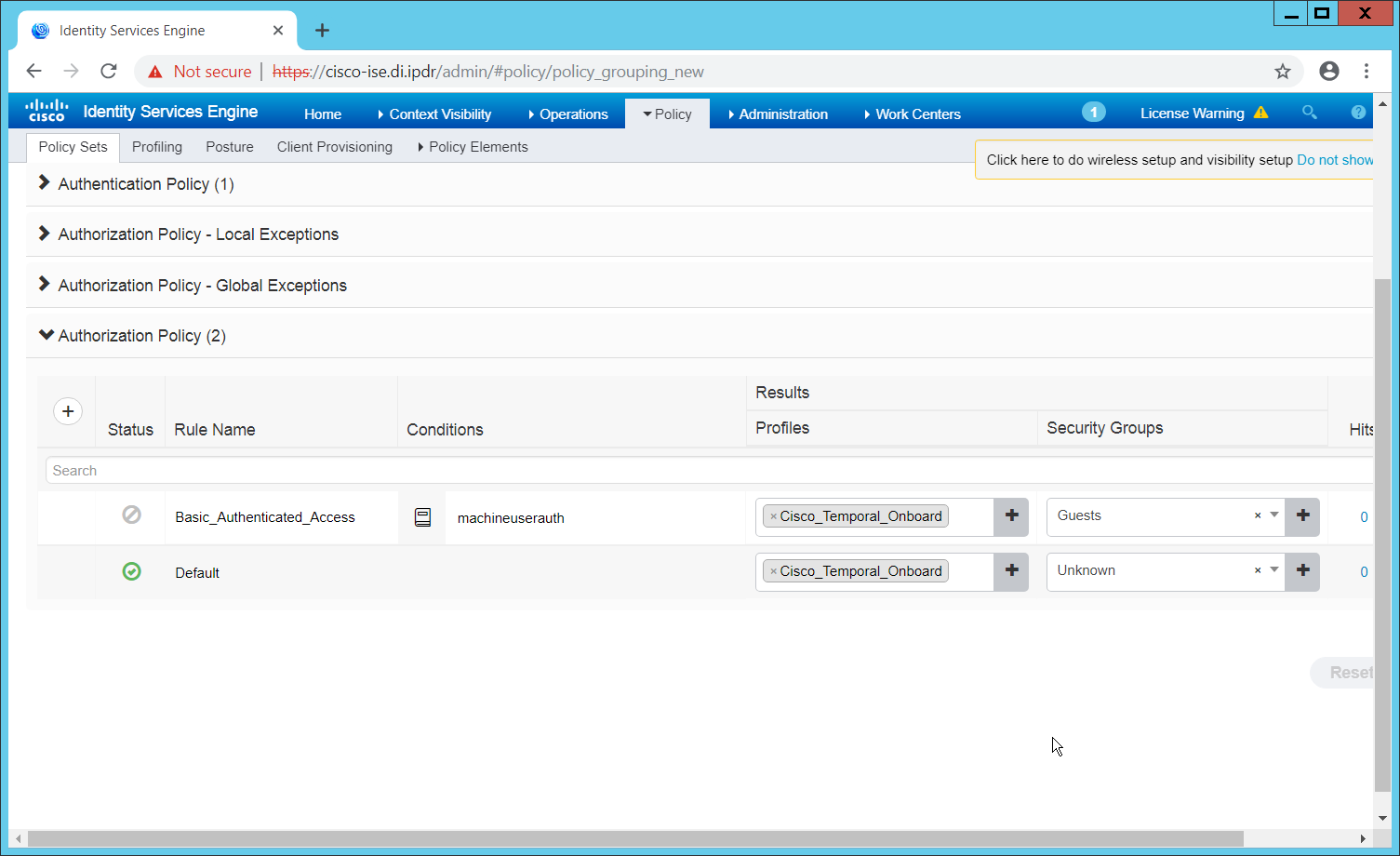The image size is (1400, 856).
Task: Add a security group to the Default rule
Action: [1302, 571]
